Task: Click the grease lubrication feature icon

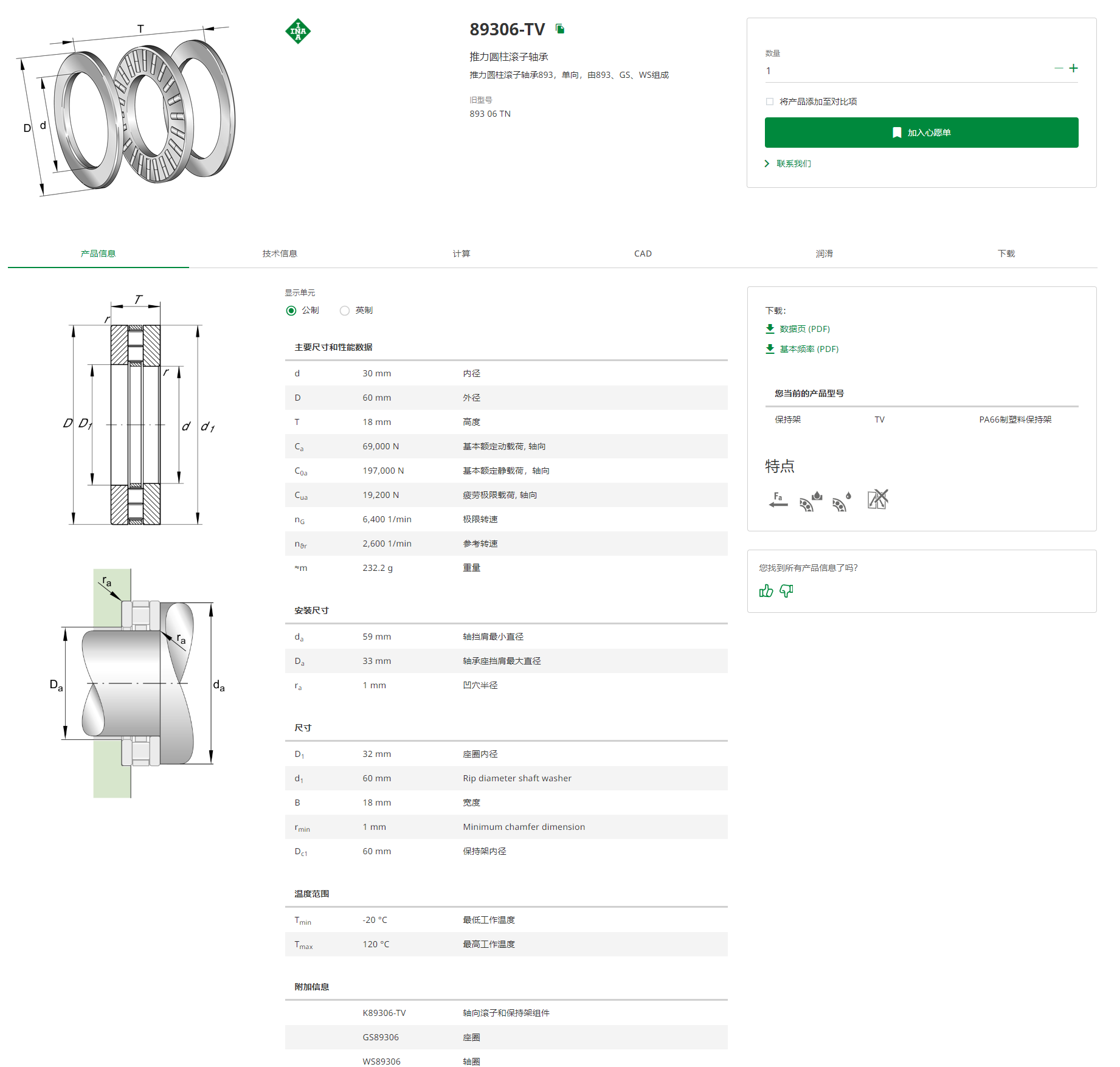Action: [811, 501]
